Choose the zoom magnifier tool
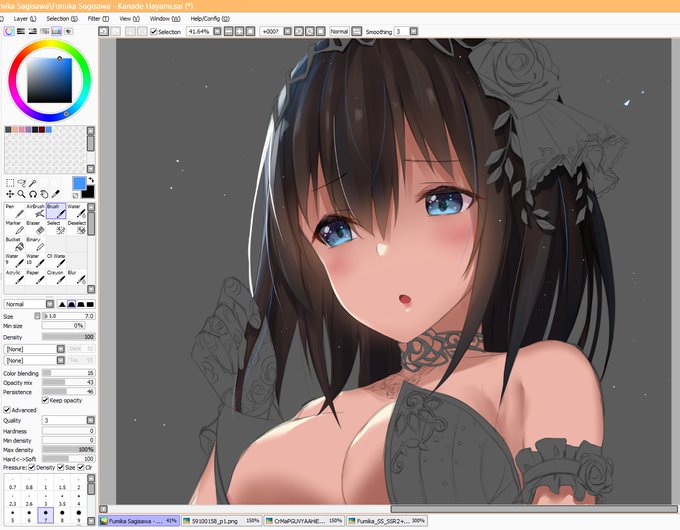Image resolution: width=680 pixels, height=530 pixels. 21,194
